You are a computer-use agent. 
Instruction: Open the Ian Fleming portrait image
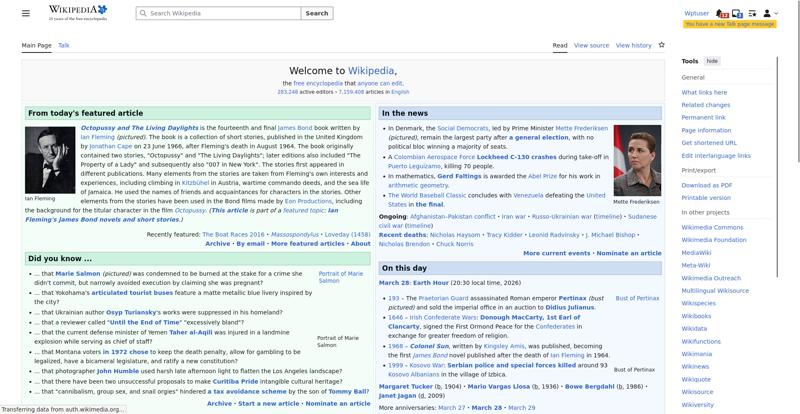click(50, 159)
